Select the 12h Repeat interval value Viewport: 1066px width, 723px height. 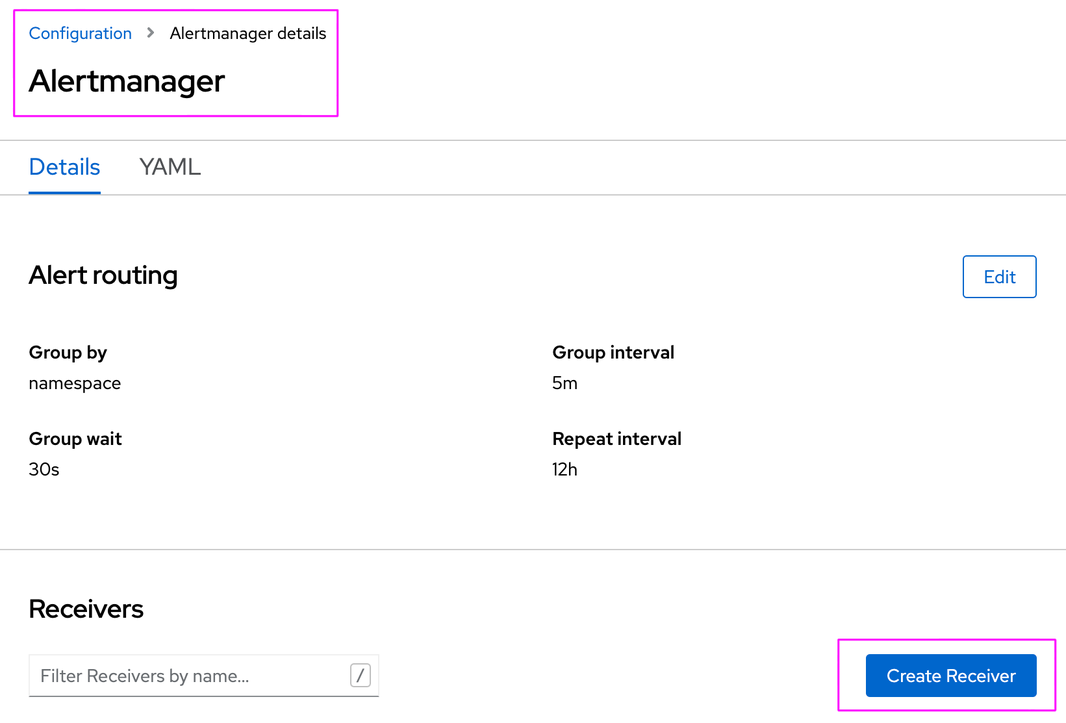point(565,469)
